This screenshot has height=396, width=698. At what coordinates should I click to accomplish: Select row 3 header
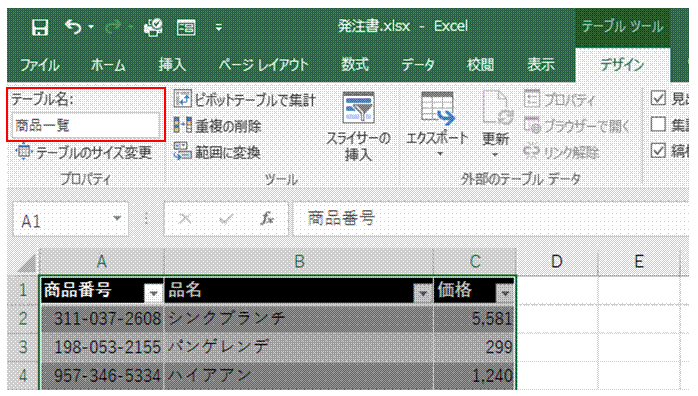tap(23, 348)
